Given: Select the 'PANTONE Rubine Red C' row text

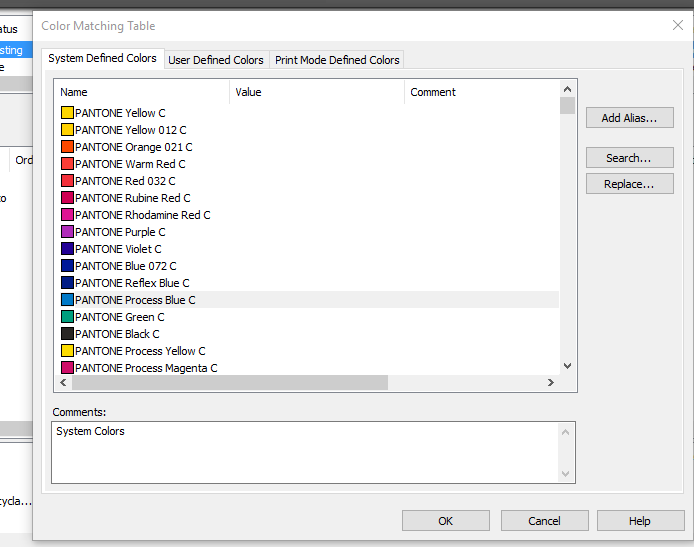Looking at the screenshot, I should 133,198.
